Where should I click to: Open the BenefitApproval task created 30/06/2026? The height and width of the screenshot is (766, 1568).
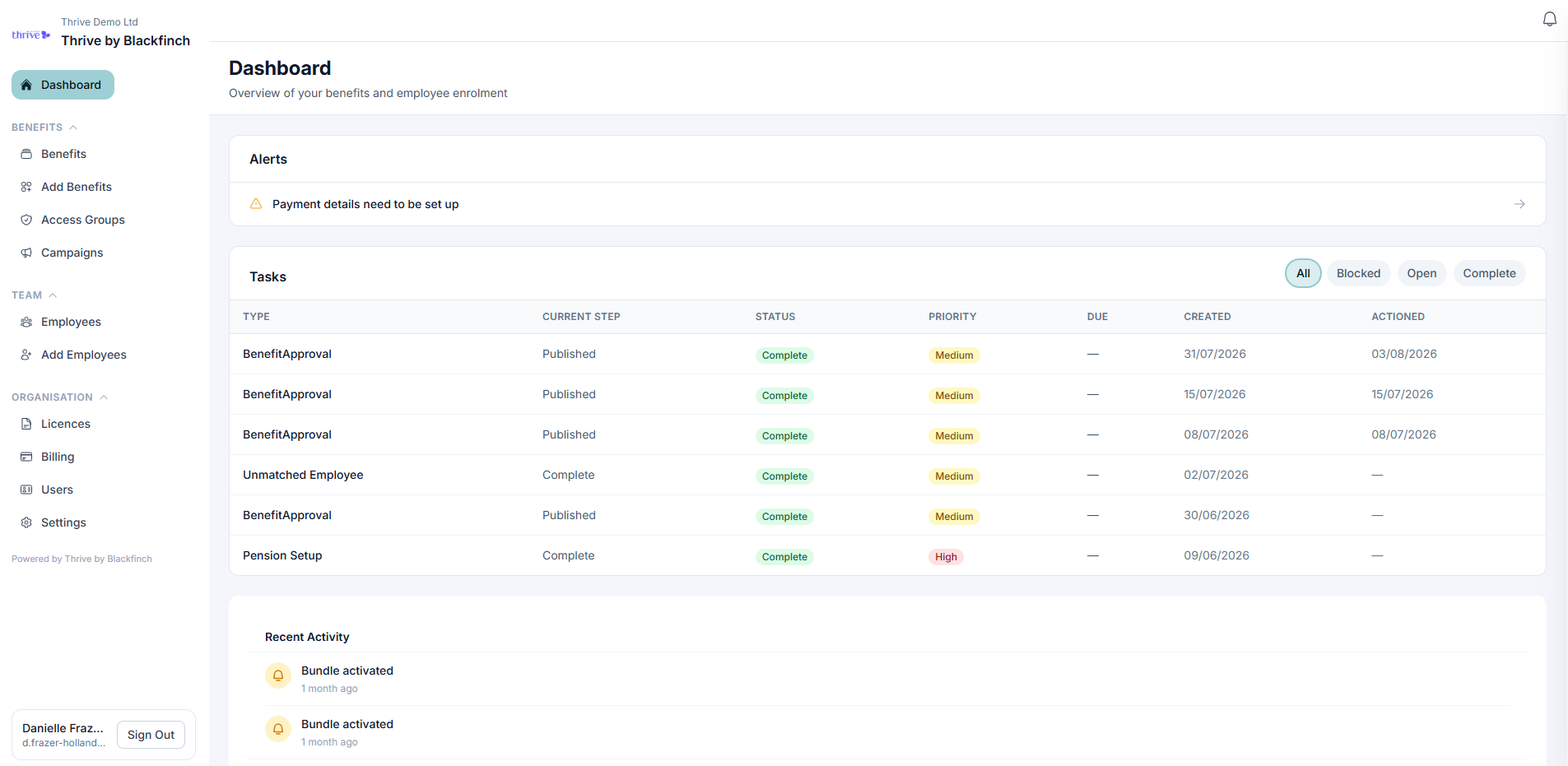coord(887,515)
